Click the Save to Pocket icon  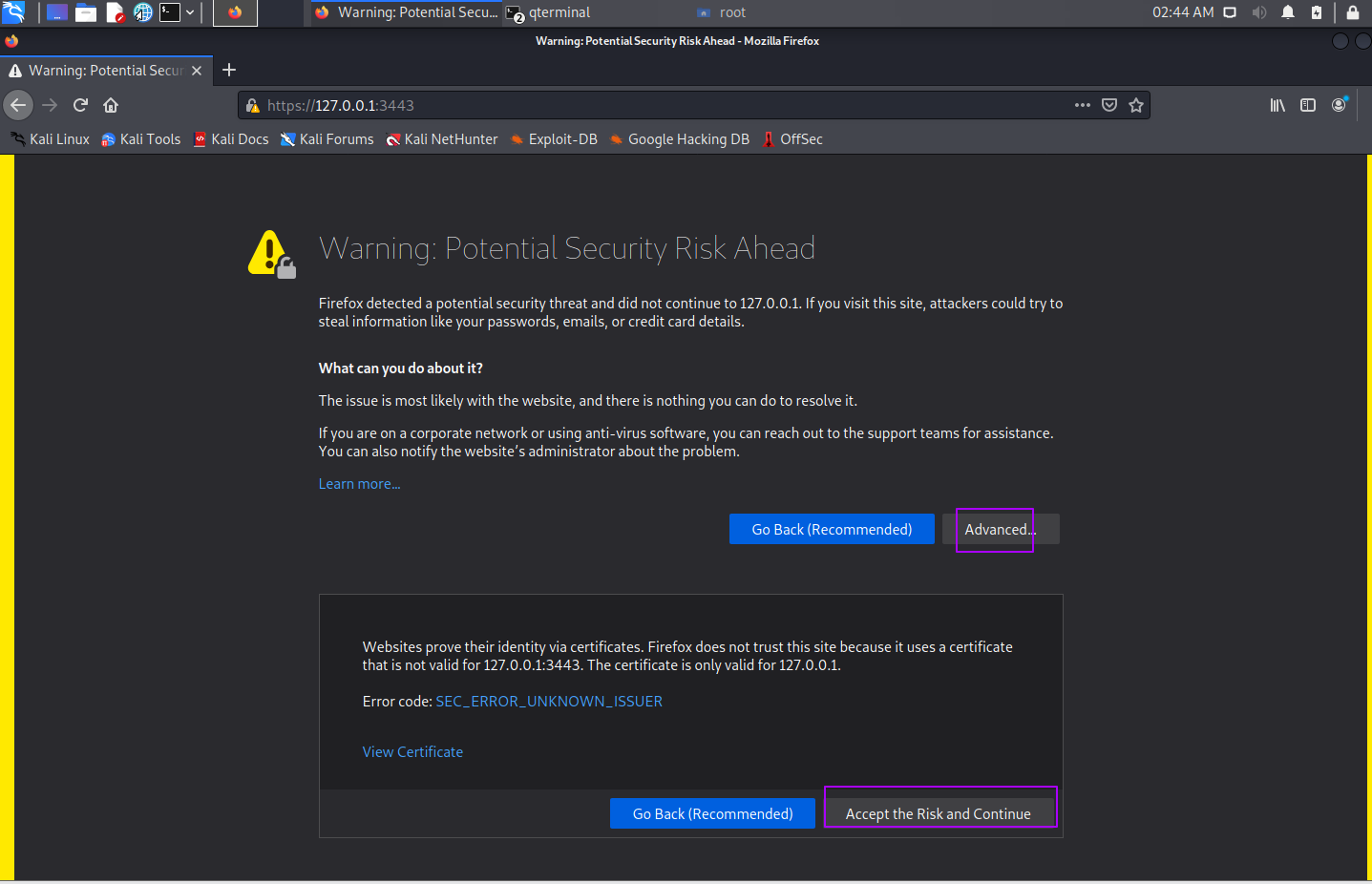1108,105
